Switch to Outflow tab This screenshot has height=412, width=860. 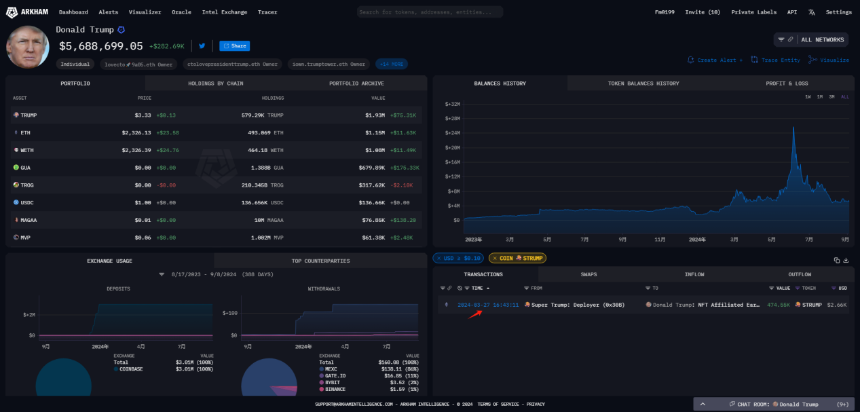(800, 274)
